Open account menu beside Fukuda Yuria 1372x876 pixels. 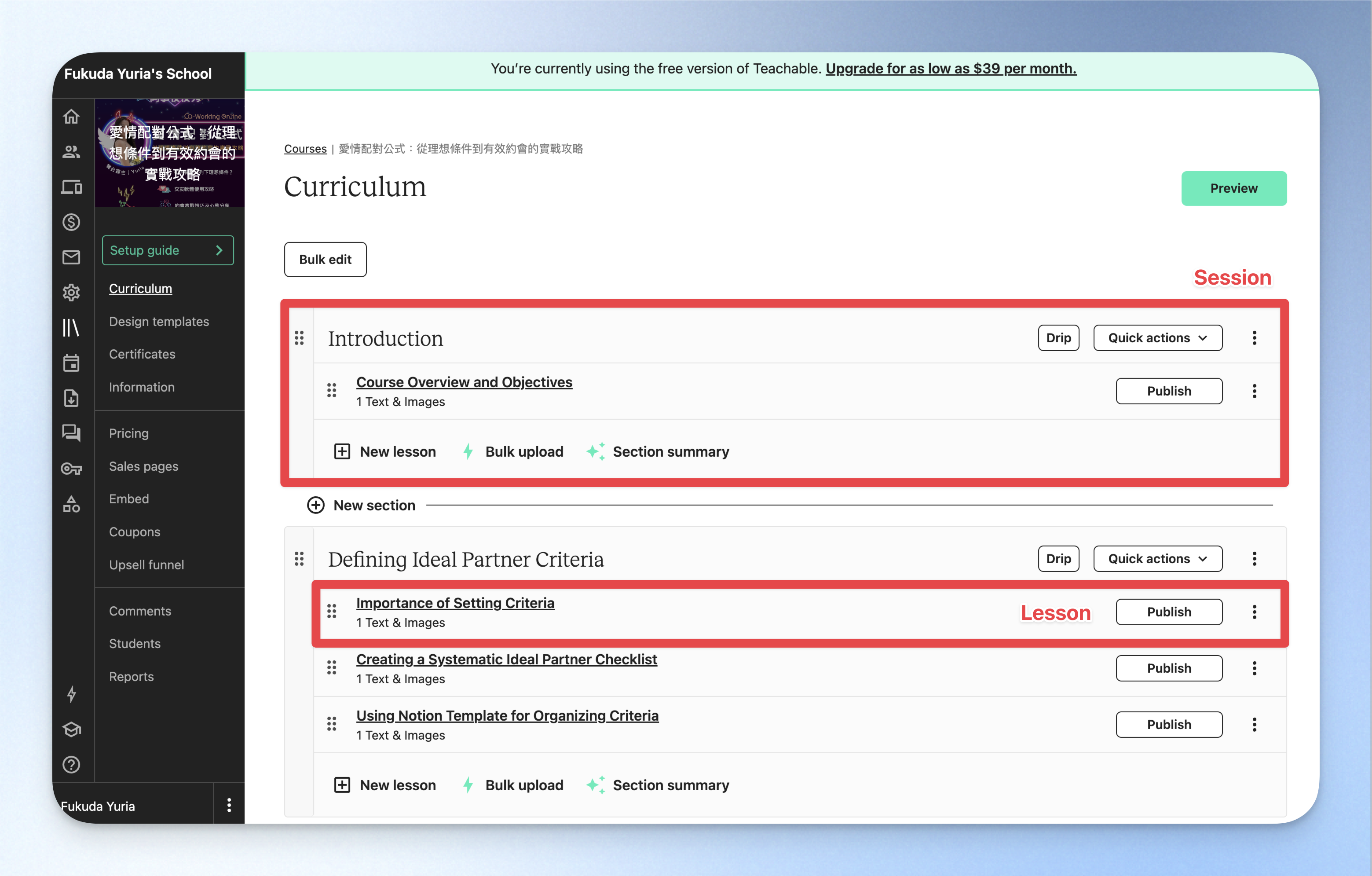(x=229, y=805)
